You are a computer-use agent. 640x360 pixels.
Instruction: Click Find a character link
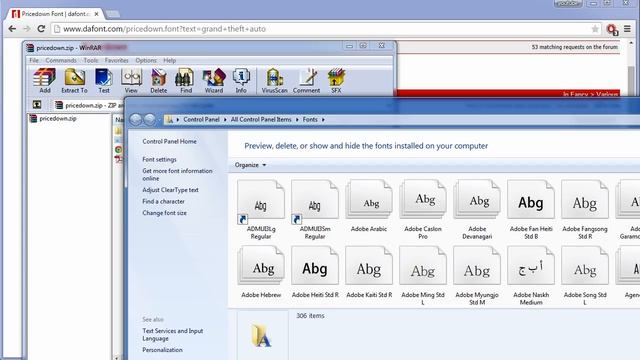tap(163, 201)
